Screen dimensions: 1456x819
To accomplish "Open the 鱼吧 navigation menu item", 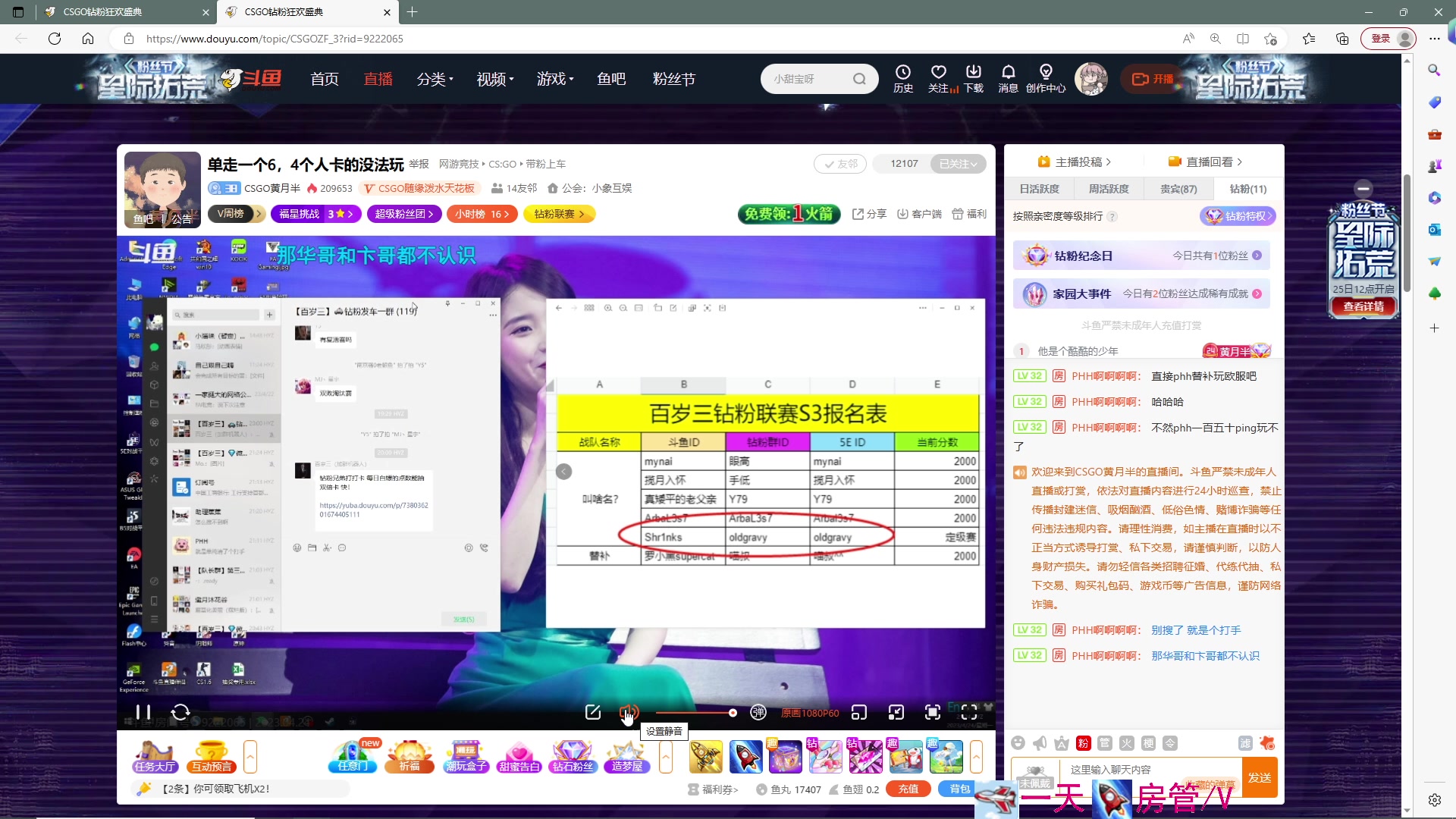I will [611, 78].
